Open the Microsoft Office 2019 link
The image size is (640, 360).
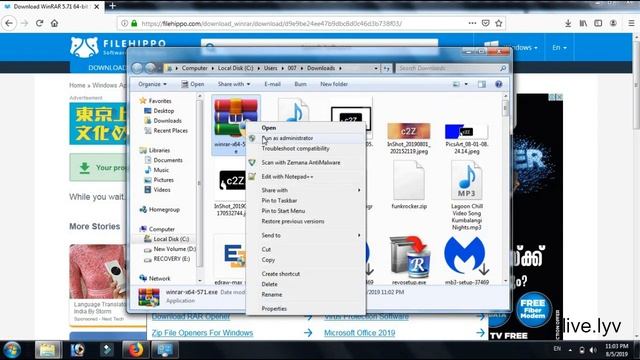pyautogui.click(x=360, y=333)
